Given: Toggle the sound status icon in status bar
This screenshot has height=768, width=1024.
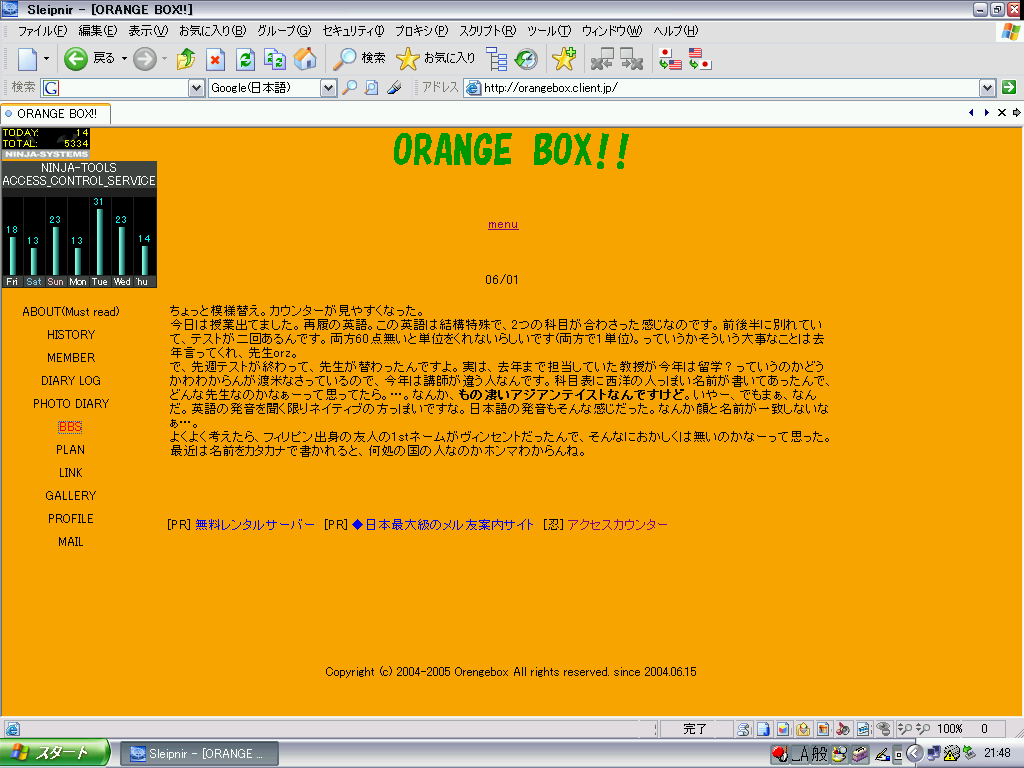Looking at the screenshot, I should pos(842,729).
